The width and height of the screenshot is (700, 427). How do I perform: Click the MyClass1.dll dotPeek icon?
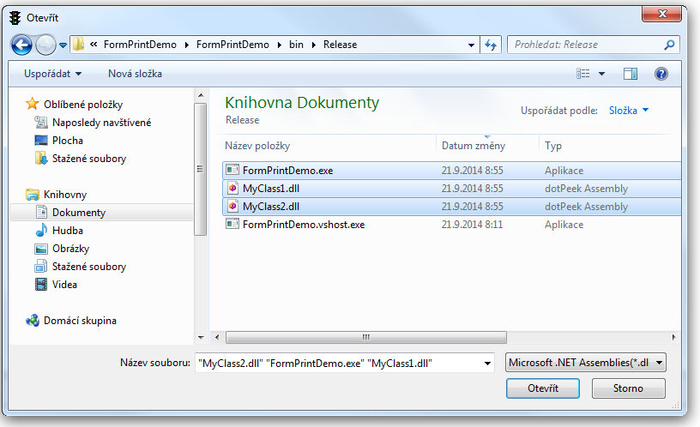232,188
